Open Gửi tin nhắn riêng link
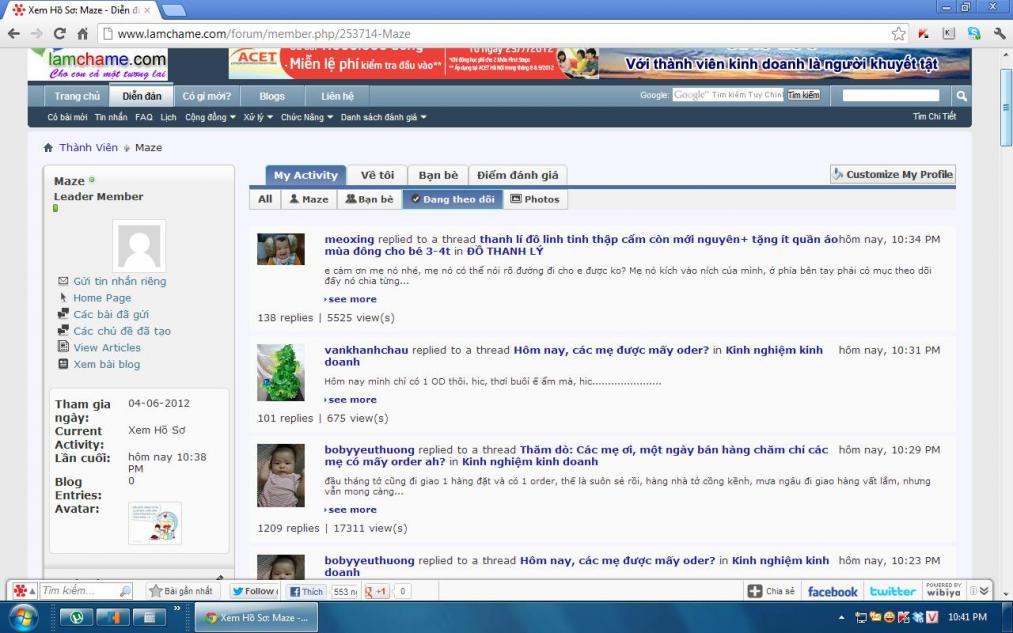Screen dimensions: 1013x633 (x=119, y=281)
